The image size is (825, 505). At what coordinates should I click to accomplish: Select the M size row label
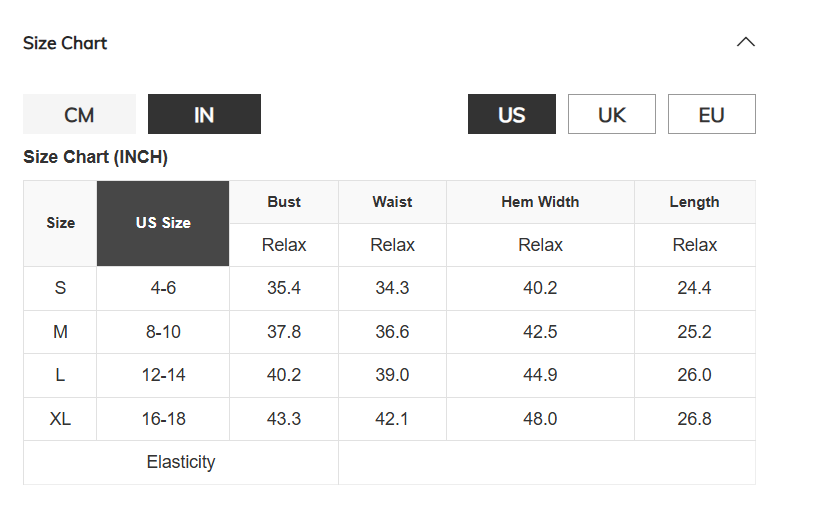[x=60, y=332]
